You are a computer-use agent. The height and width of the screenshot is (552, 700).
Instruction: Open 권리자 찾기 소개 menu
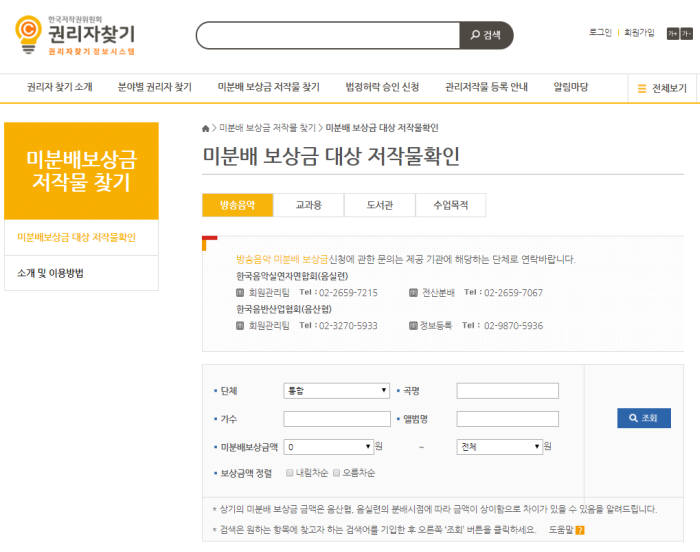tap(60, 87)
